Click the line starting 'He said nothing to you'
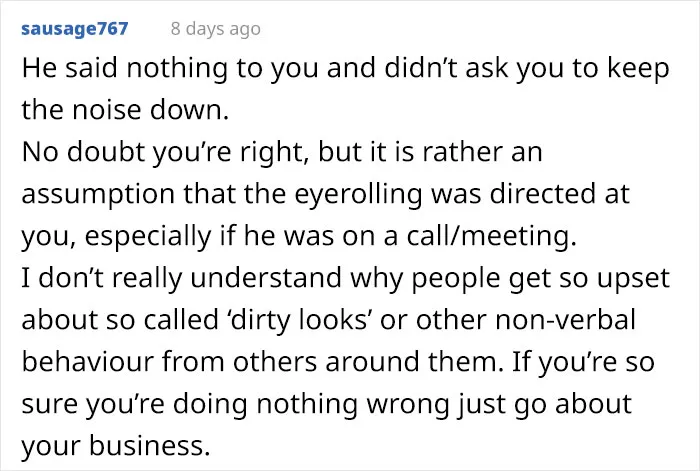The image size is (700, 471). (x=346, y=68)
